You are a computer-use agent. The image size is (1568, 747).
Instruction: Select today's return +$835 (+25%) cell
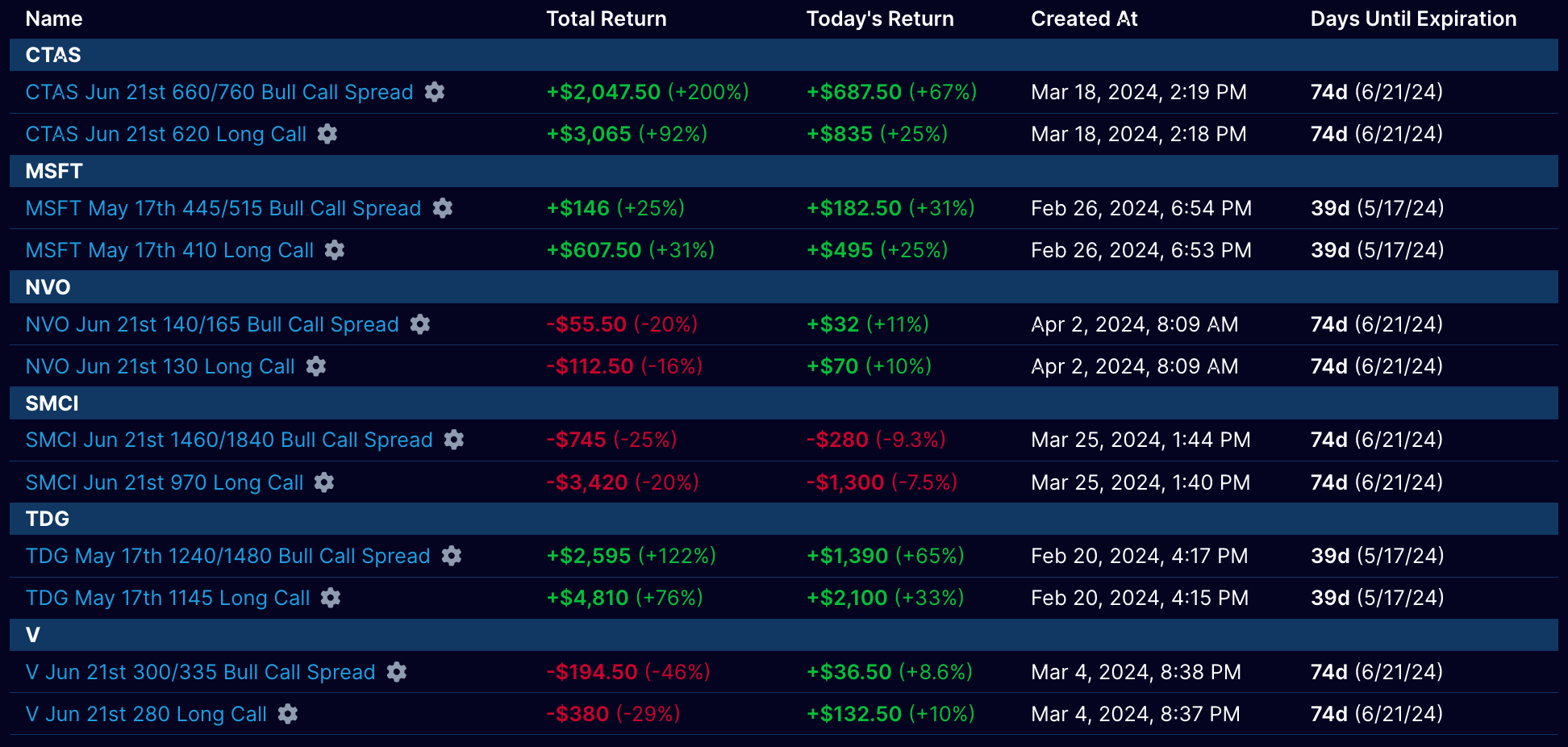click(x=878, y=134)
